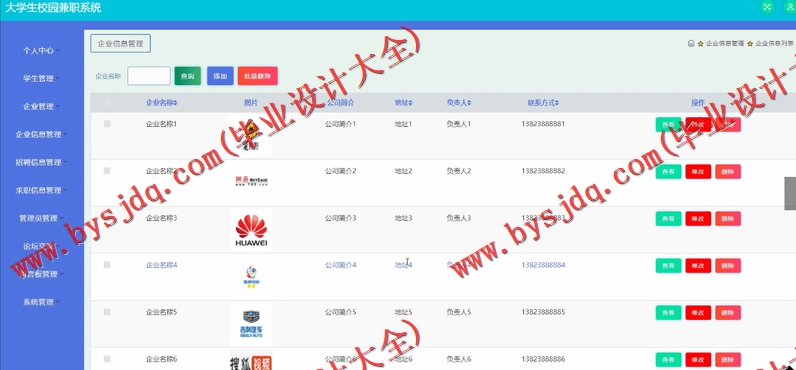
Task: Expand the 管理员管理 sidebar menu
Action: point(41,218)
